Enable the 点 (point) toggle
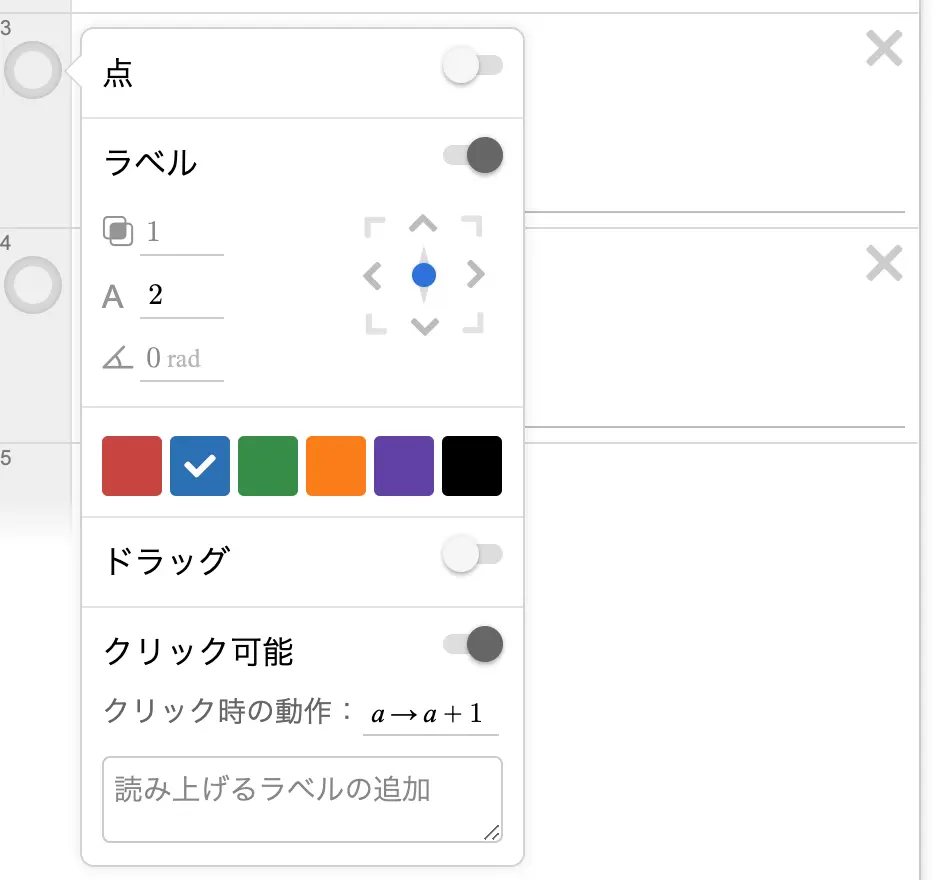The height and width of the screenshot is (880, 940). pos(472,67)
